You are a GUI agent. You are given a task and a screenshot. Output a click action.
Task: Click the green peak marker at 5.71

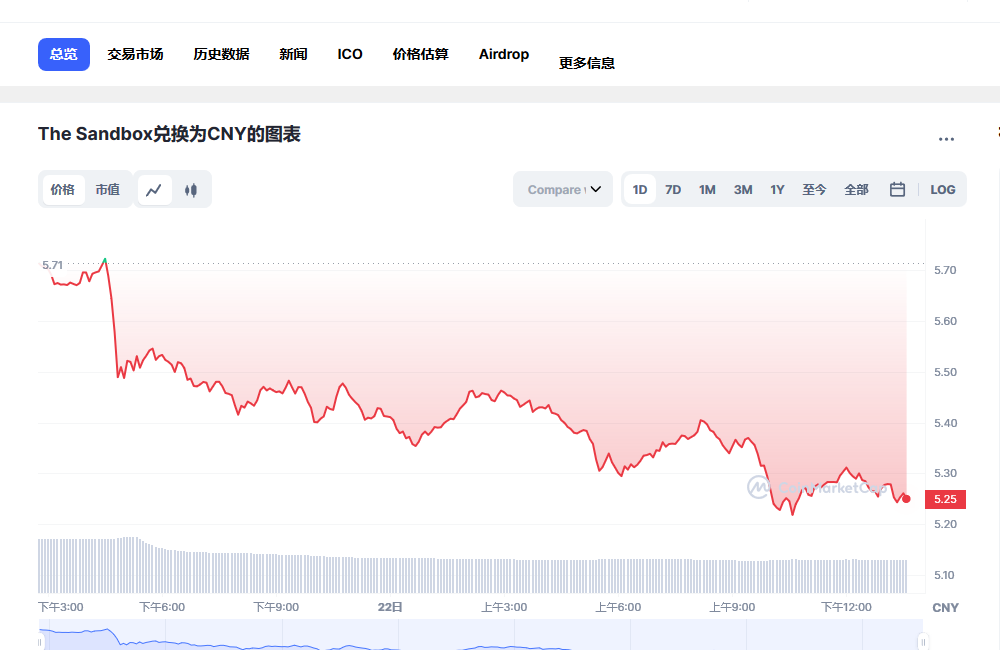point(105,260)
